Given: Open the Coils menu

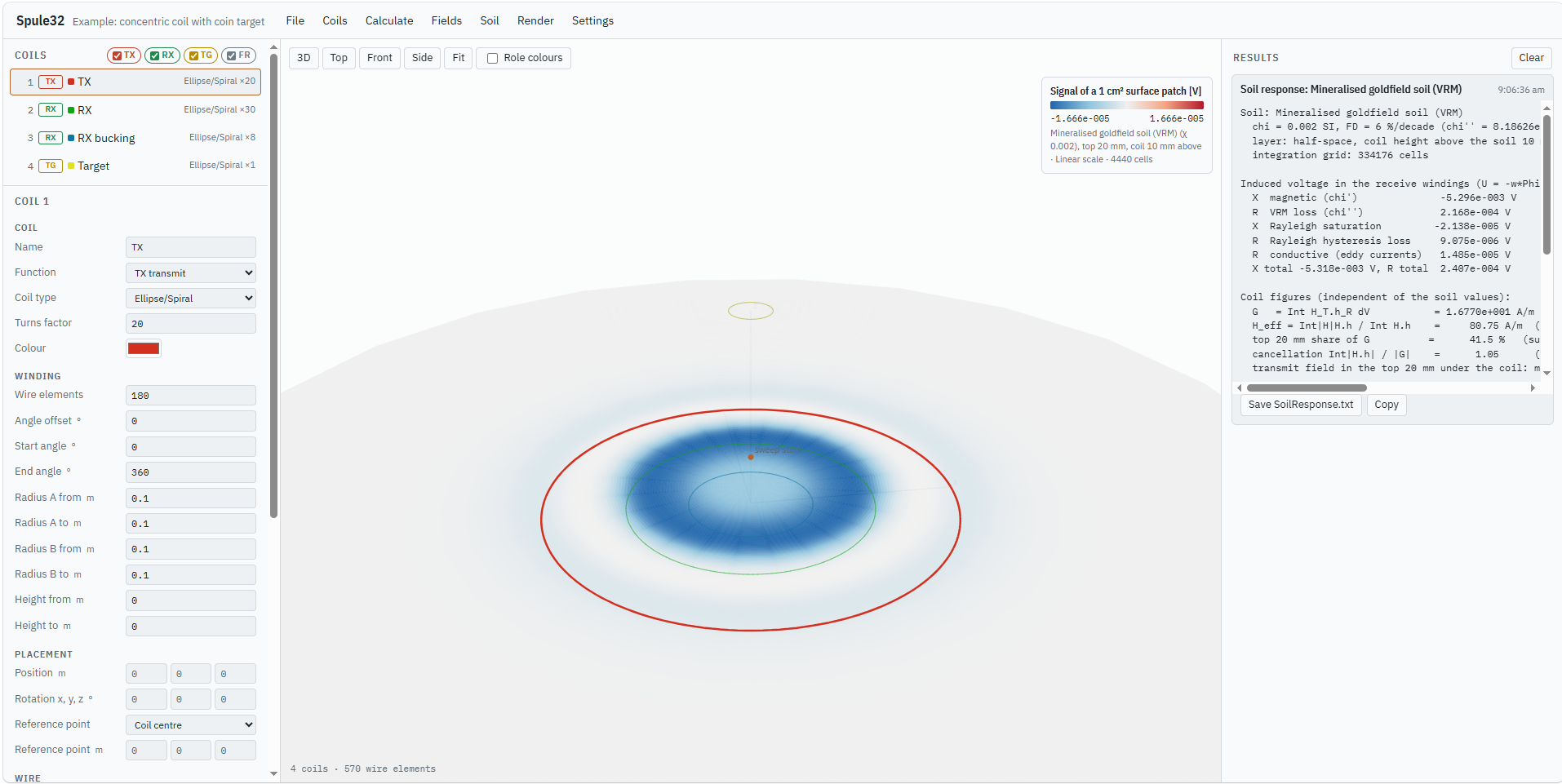Looking at the screenshot, I should point(335,20).
